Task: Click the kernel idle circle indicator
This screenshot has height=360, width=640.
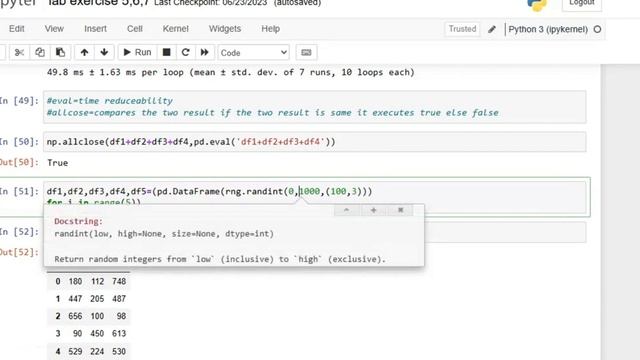Action: click(x=597, y=29)
